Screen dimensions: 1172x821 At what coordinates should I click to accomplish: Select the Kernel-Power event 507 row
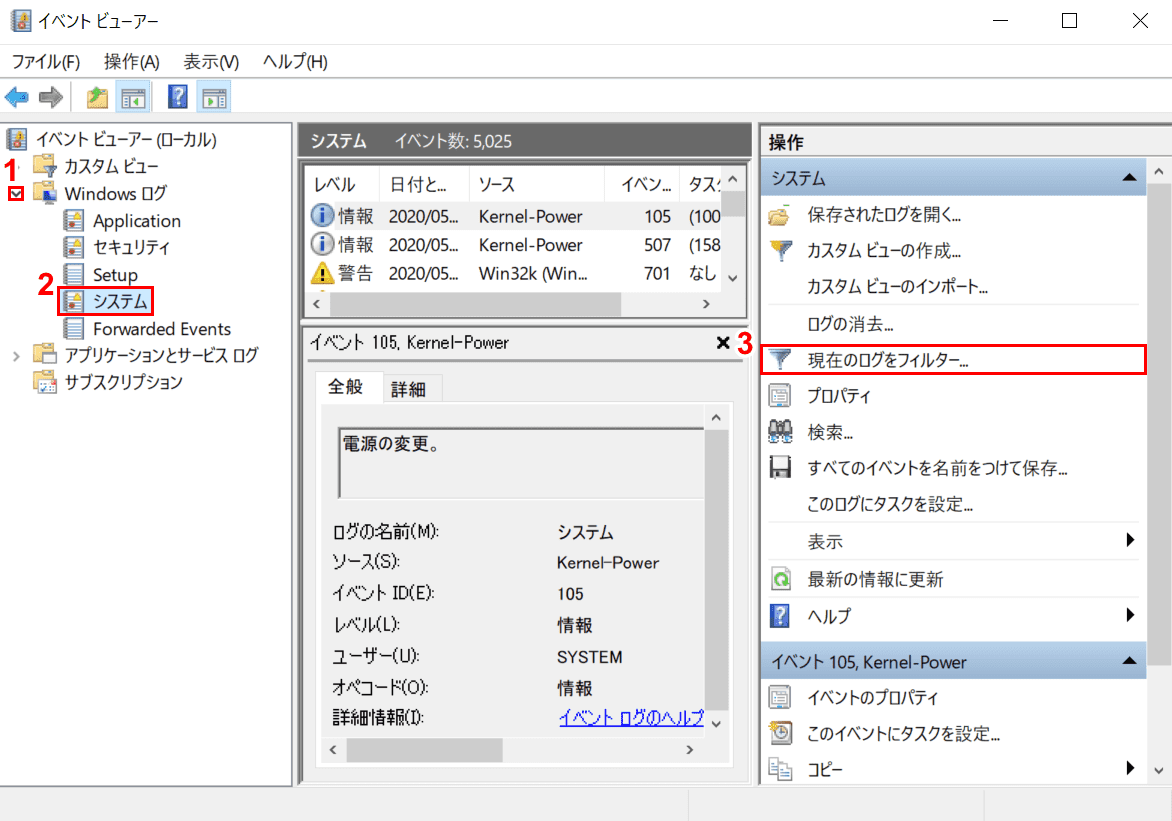tap(514, 245)
